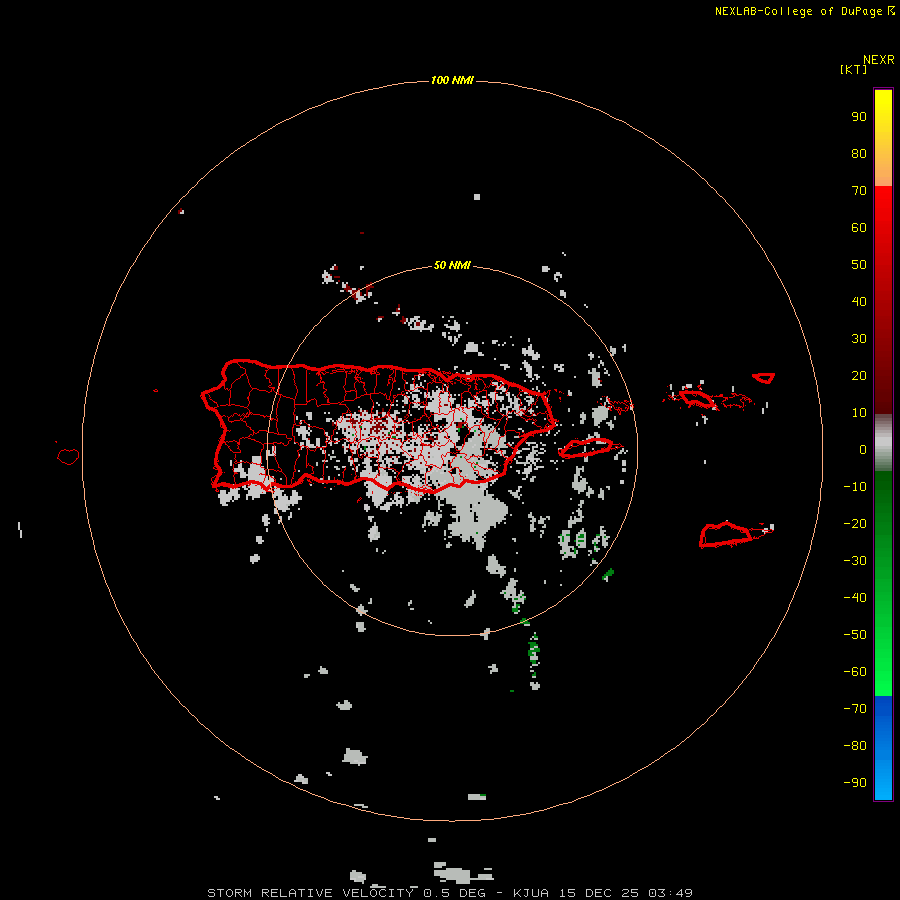Click the positive 90 scale value
Image resolution: width=900 pixels, height=900 pixels.
859,117
